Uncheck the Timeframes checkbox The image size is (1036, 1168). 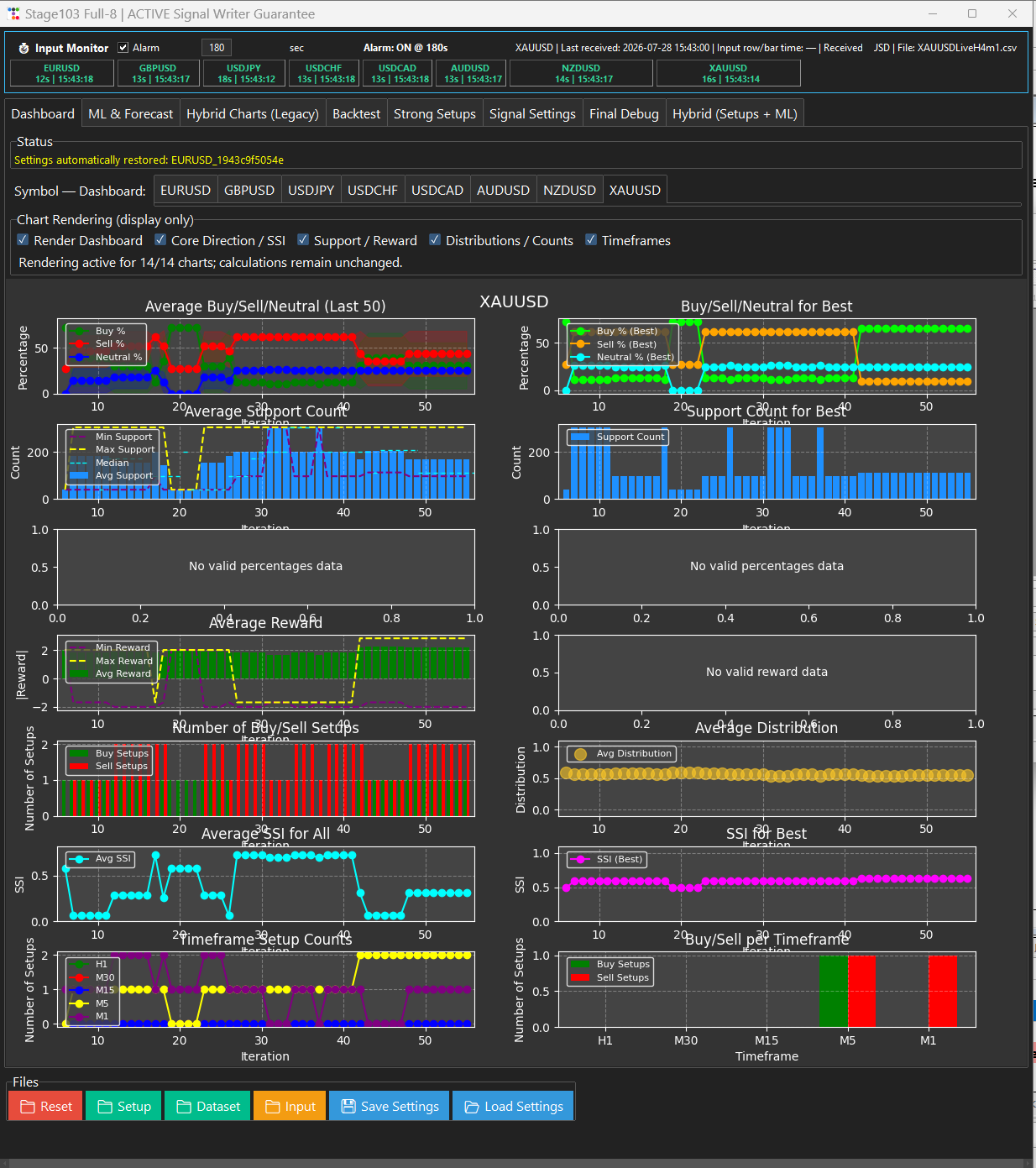[591, 239]
